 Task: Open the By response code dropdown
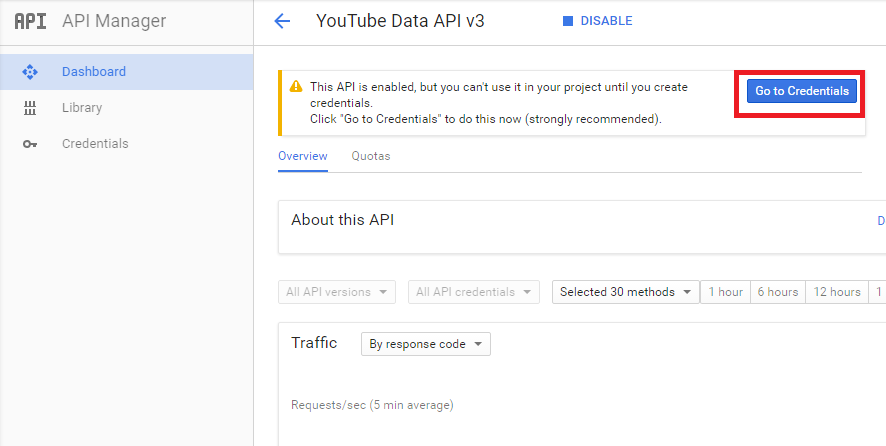426,344
